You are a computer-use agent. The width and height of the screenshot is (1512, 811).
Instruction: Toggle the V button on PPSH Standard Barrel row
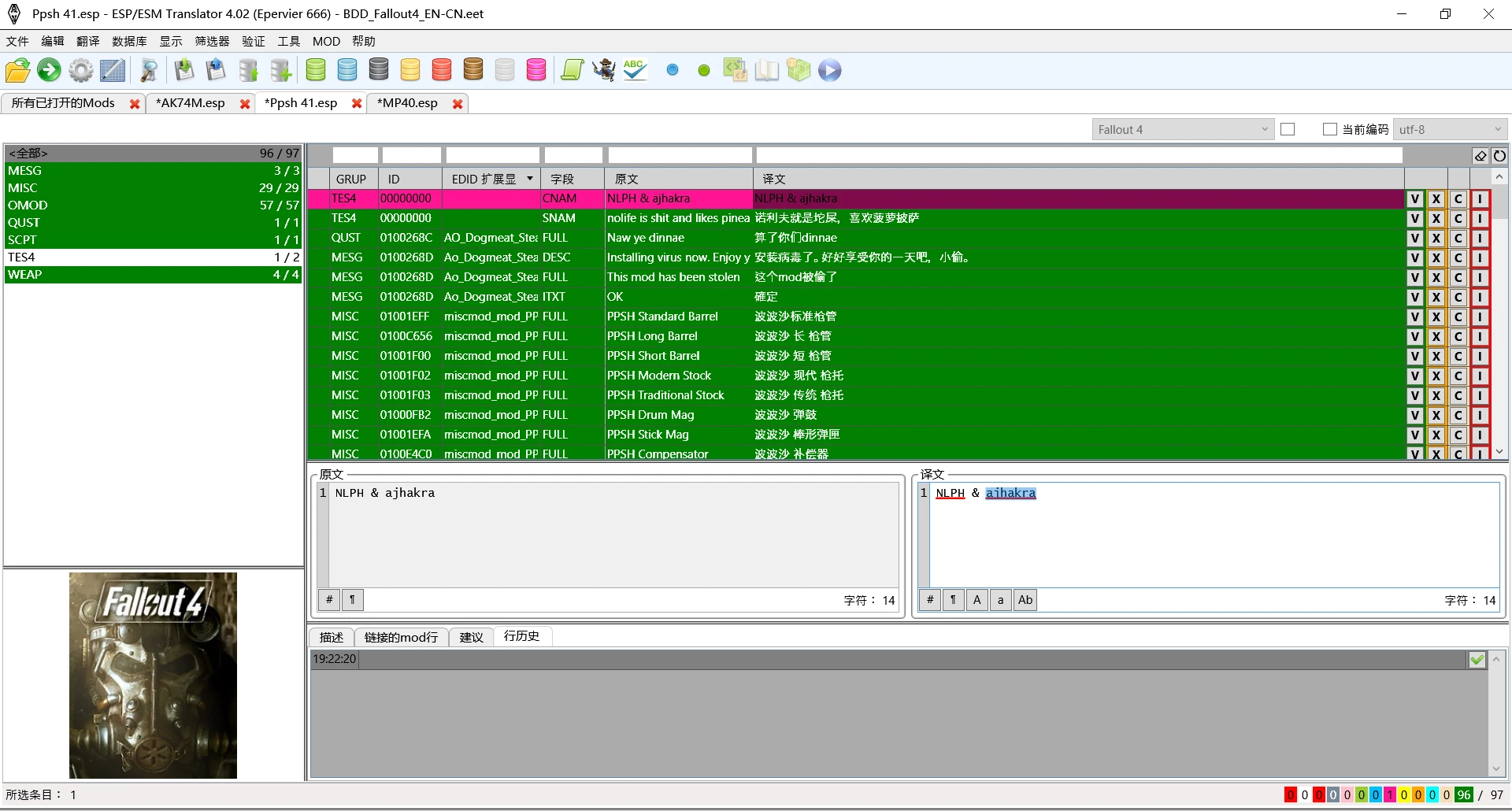tap(1415, 317)
